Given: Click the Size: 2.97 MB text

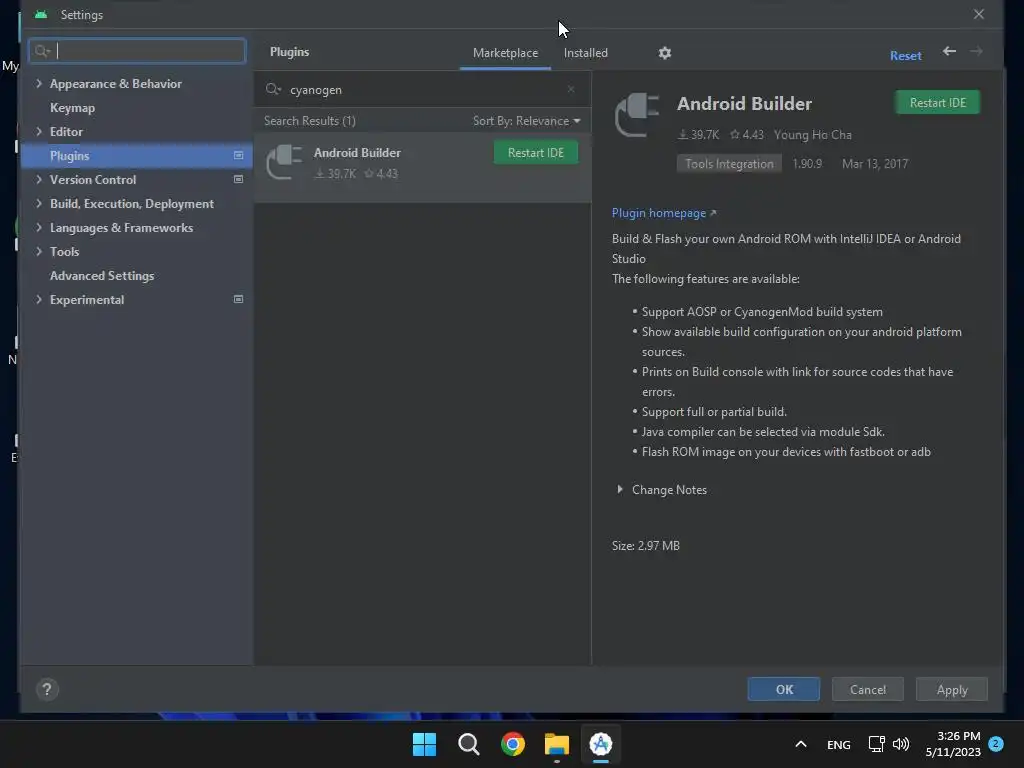Looking at the screenshot, I should tap(645, 545).
